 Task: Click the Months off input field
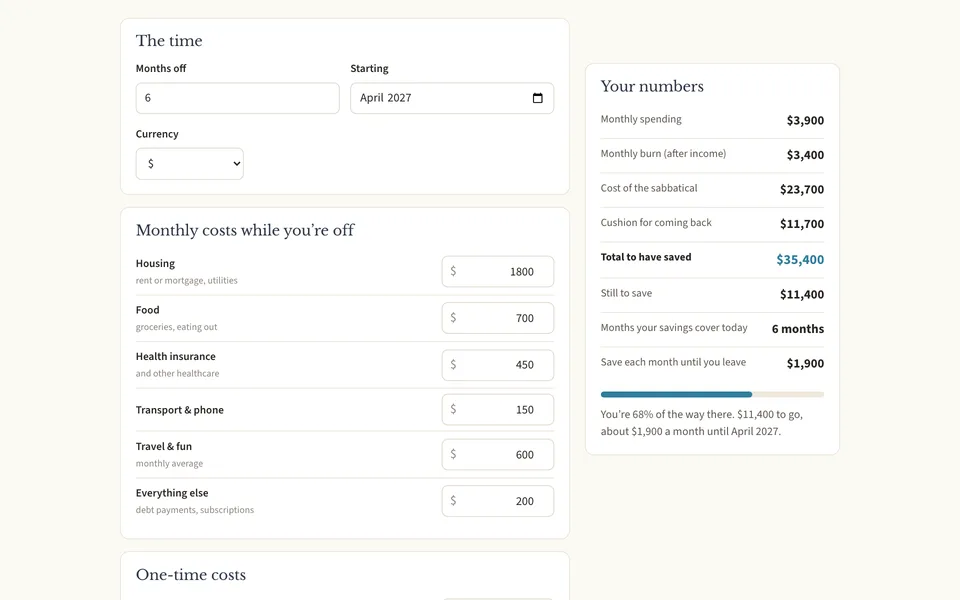pyautogui.click(x=238, y=98)
